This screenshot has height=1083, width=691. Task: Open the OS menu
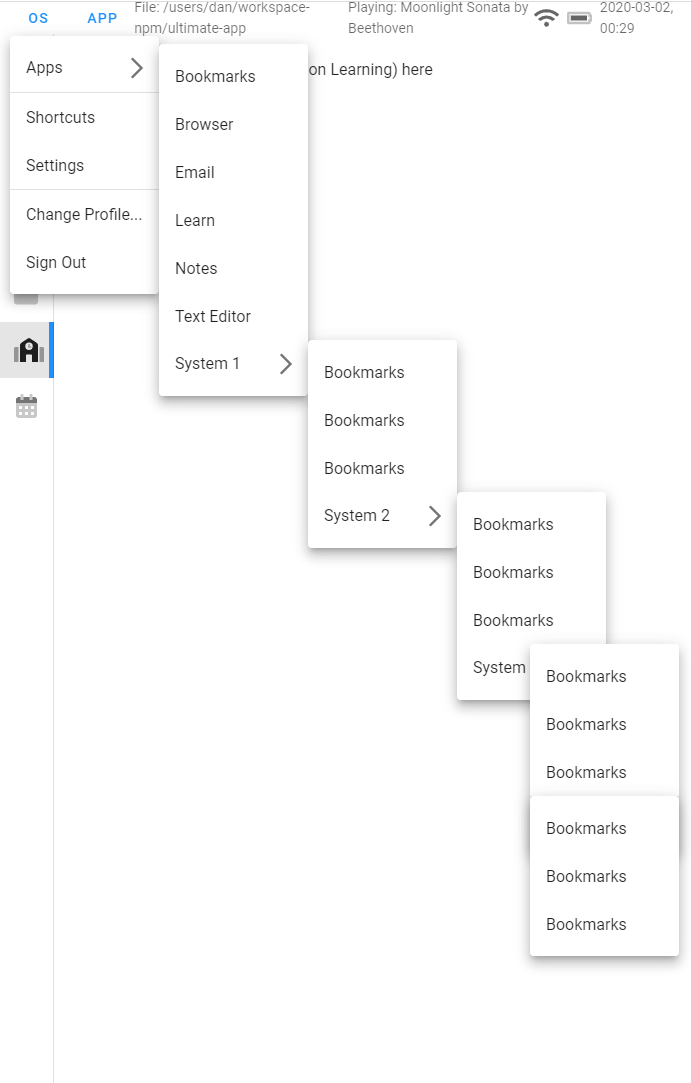[38, 17]
